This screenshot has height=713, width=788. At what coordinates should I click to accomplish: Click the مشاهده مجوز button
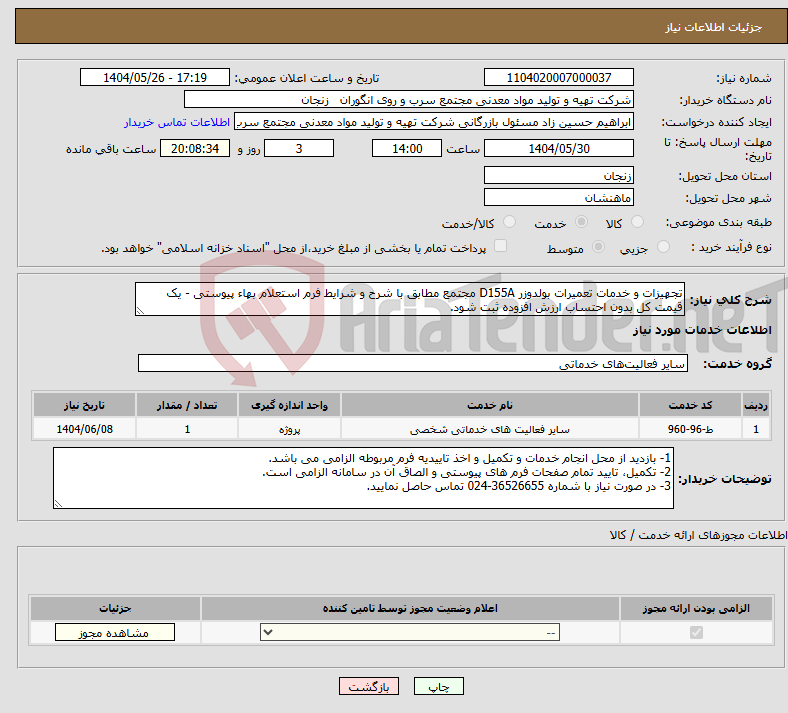point(115,633)
